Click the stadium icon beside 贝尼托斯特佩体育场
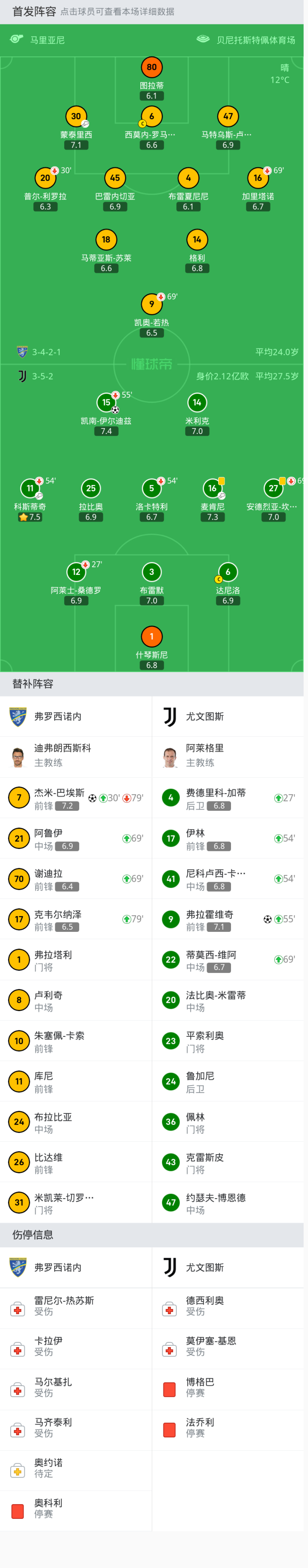308x1568 pixels. pyautogui.click(x=203, y=39)
